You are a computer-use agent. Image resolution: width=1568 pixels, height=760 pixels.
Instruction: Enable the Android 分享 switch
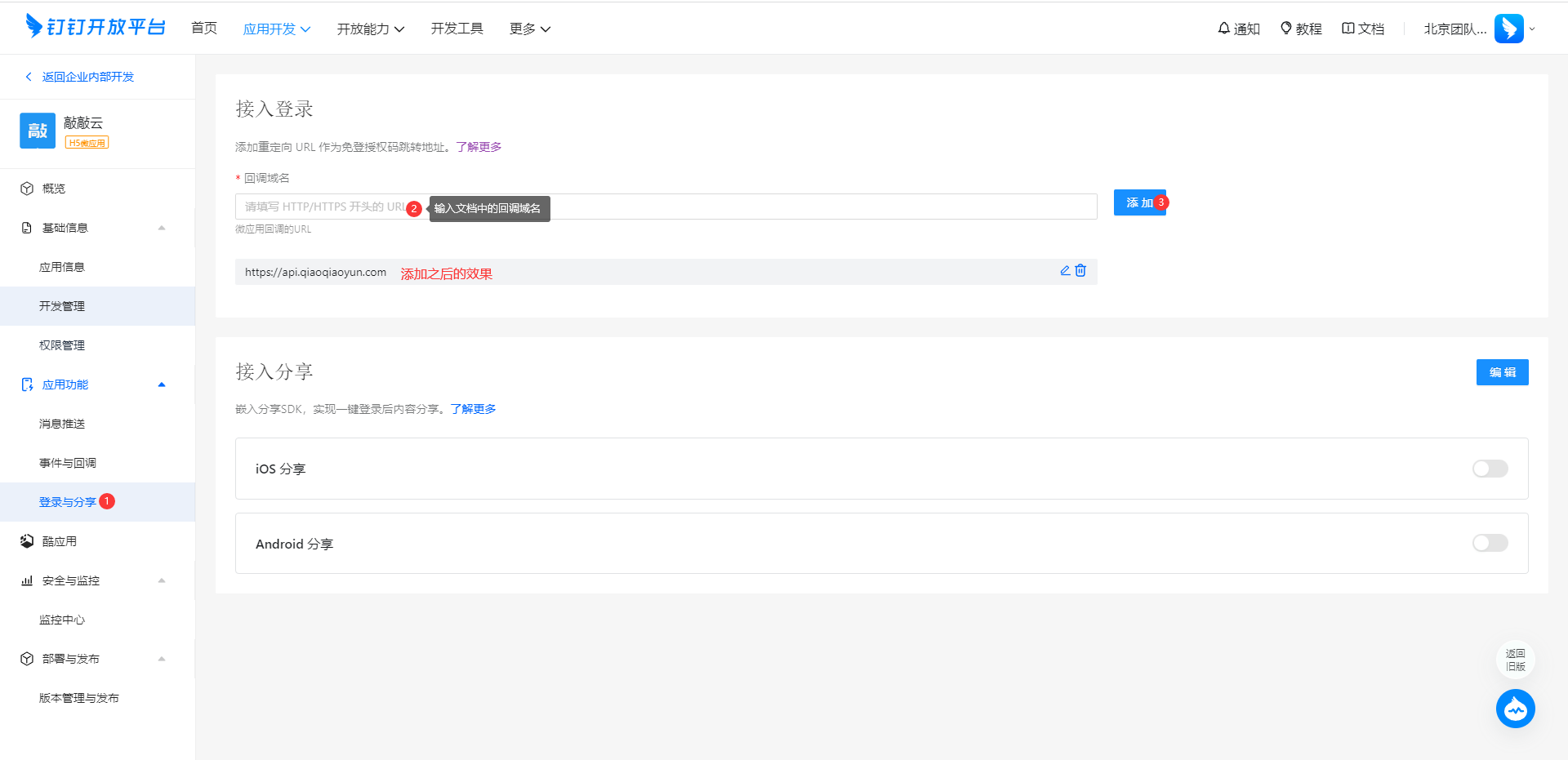coord(1490,544)
